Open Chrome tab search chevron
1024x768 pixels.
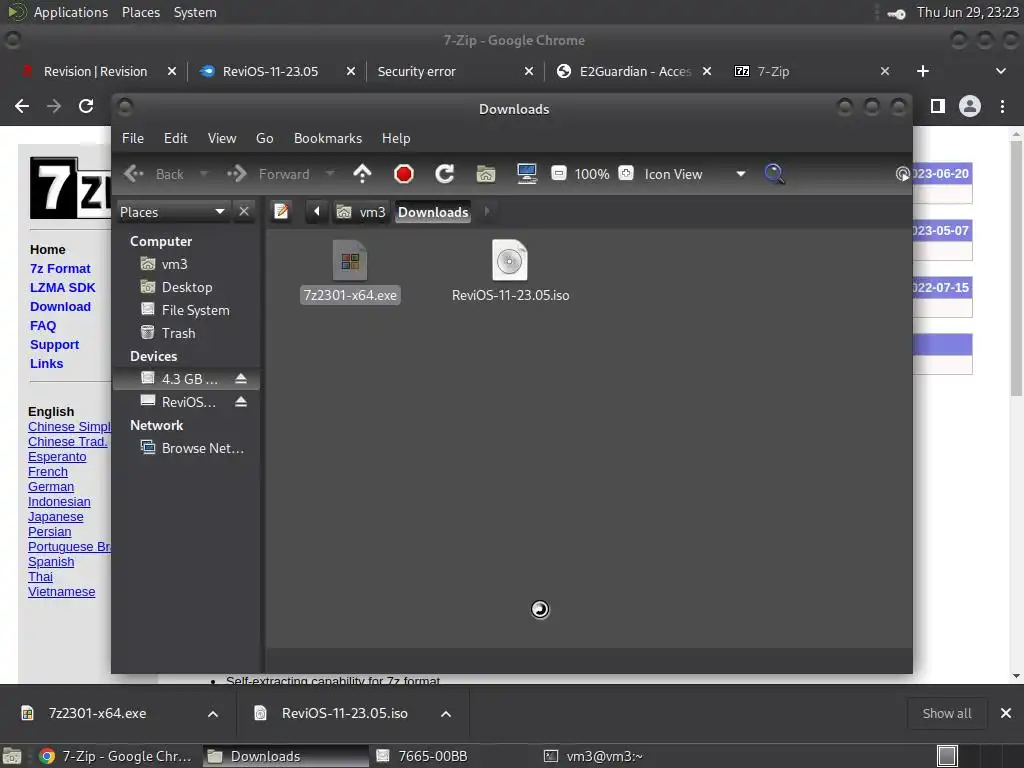1000,71
